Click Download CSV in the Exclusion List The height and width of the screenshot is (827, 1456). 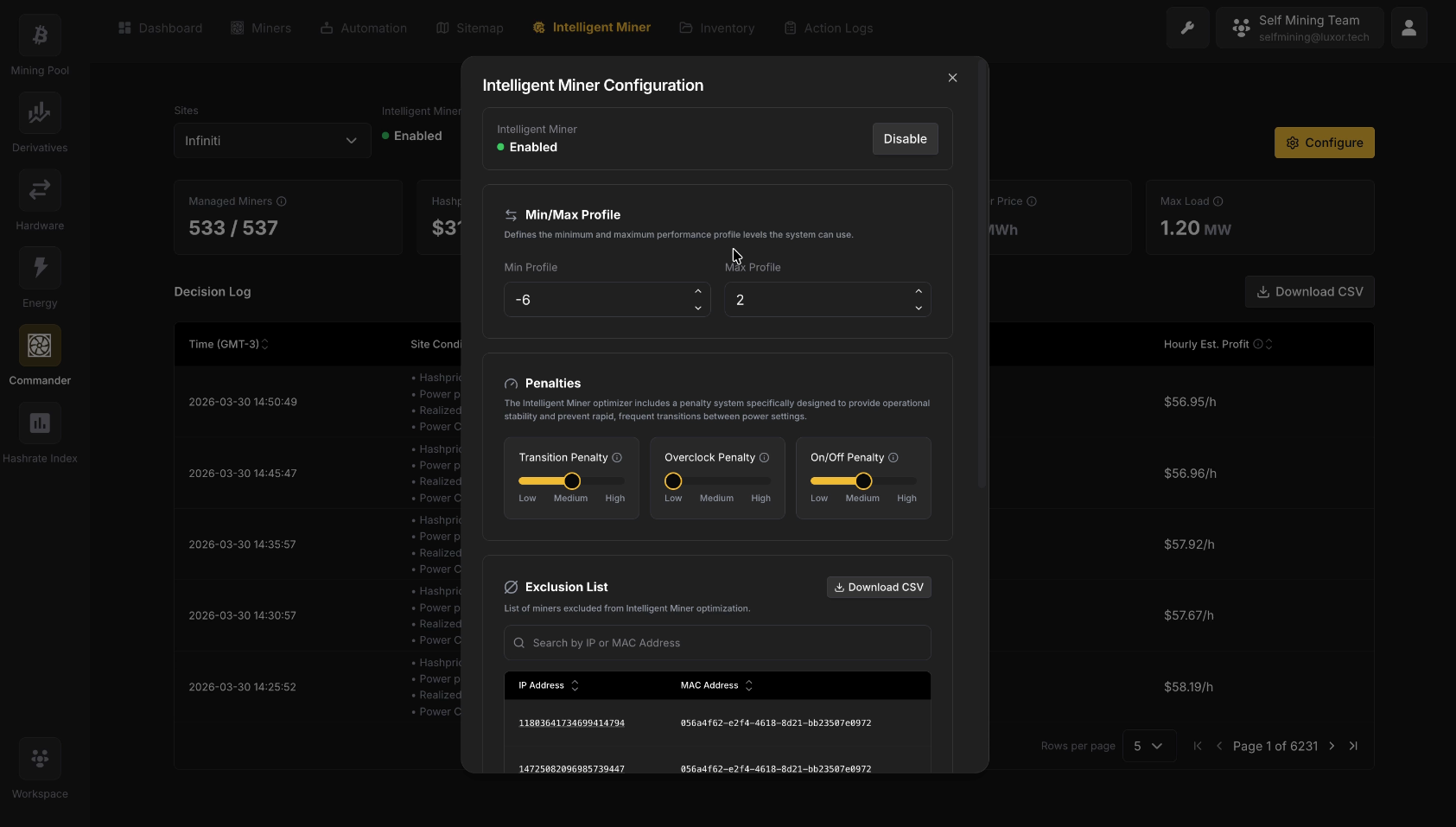coord(879,587)
